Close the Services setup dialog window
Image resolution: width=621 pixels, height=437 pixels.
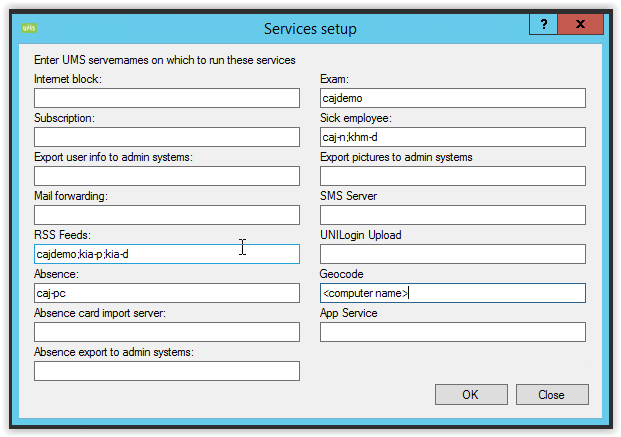[x=581, y=25]
